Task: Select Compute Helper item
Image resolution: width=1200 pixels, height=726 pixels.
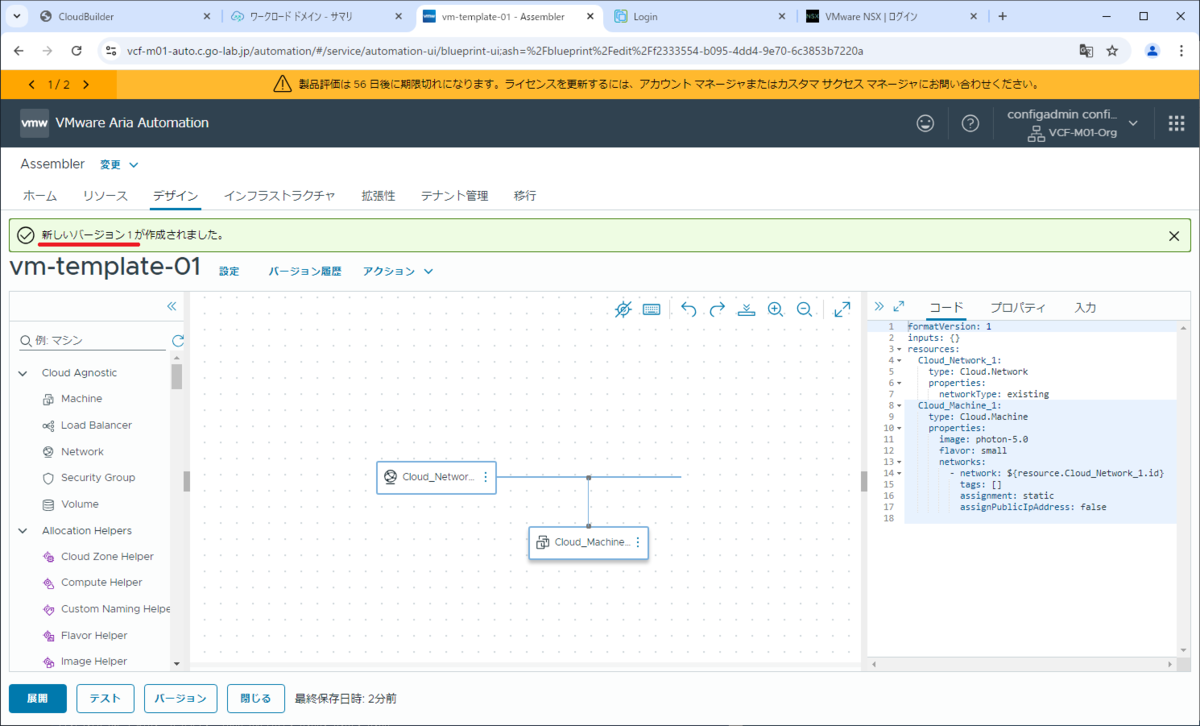Action: [101, 582]
